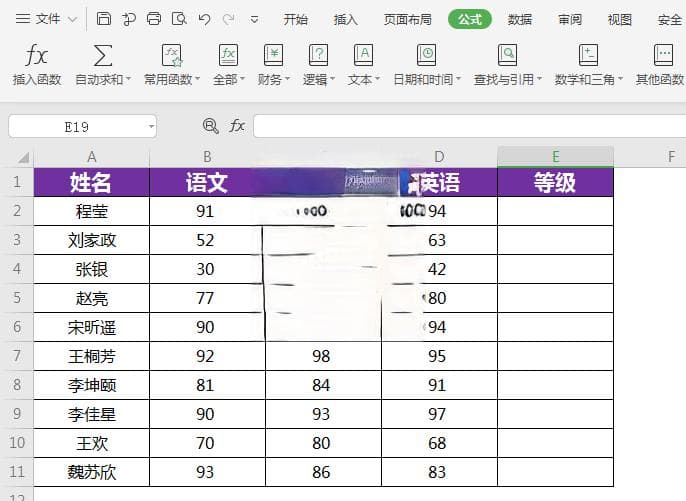The width and height of the screenshot is (686, 501).
Task: Select row 11 header
Action: tap(17, 472)
